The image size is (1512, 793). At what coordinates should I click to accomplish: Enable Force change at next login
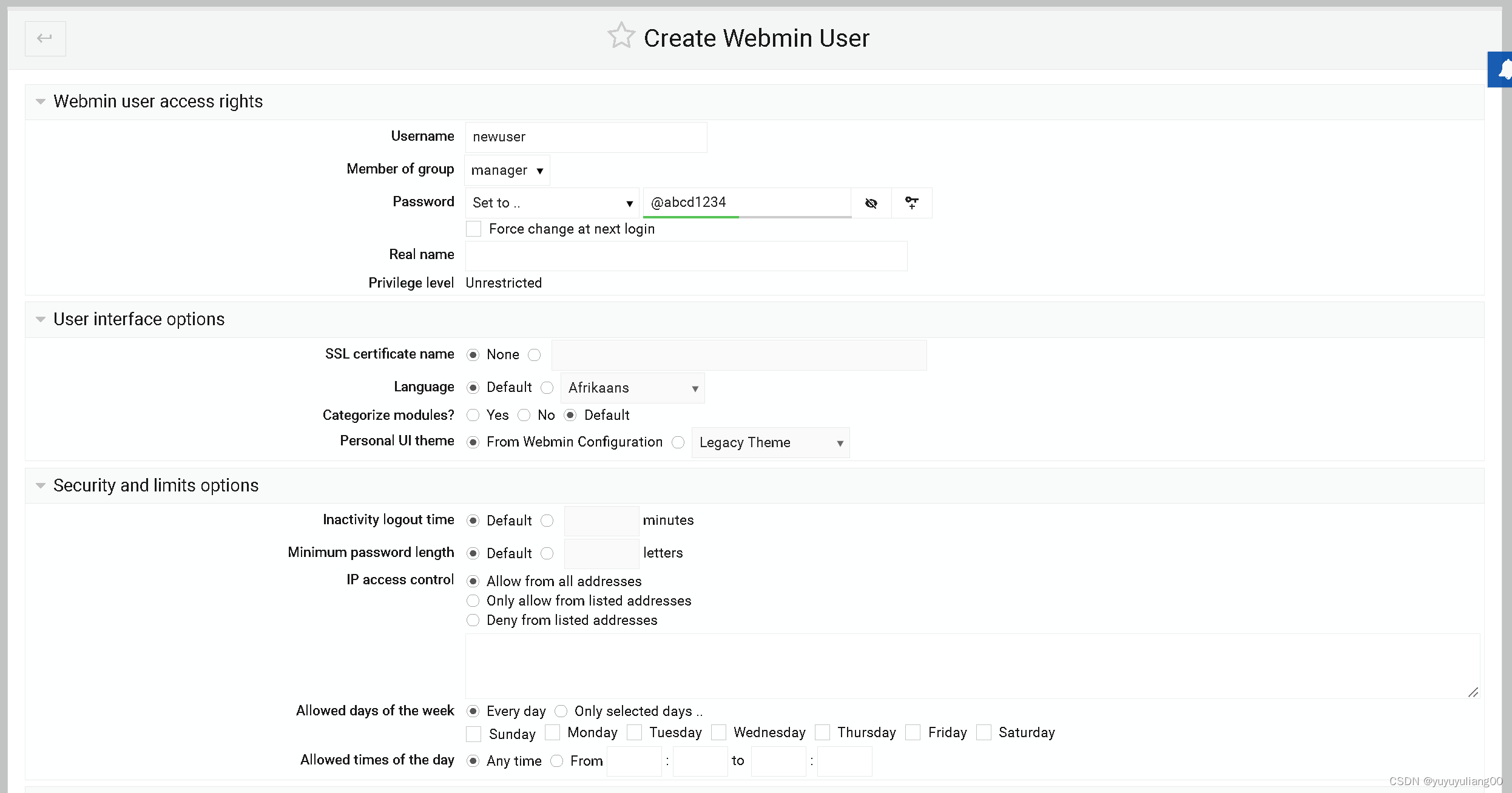click(473, 229)
